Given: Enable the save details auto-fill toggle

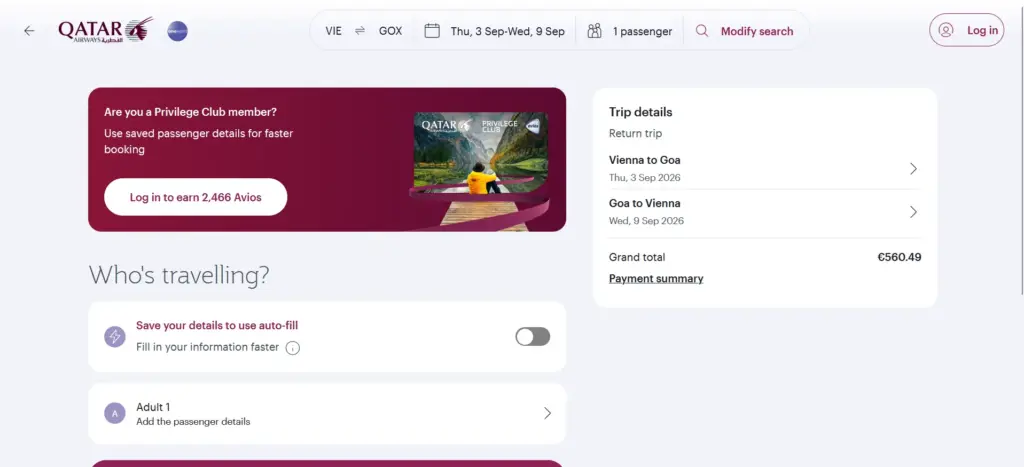Looking at the screenshot, I should pos(532,336).
